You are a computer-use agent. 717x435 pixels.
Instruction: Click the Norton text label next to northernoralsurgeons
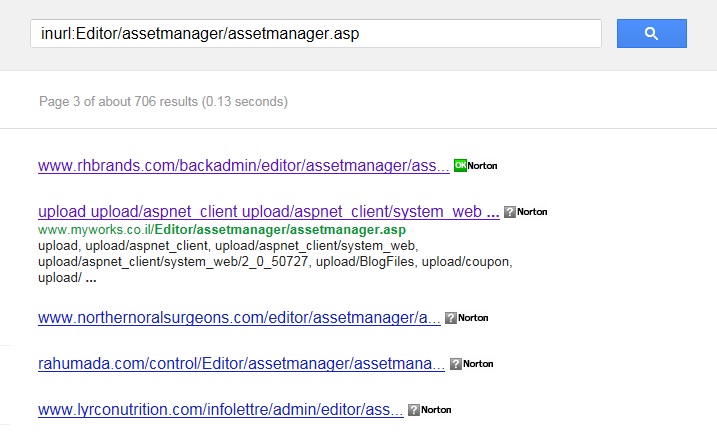tap(473, 318)
